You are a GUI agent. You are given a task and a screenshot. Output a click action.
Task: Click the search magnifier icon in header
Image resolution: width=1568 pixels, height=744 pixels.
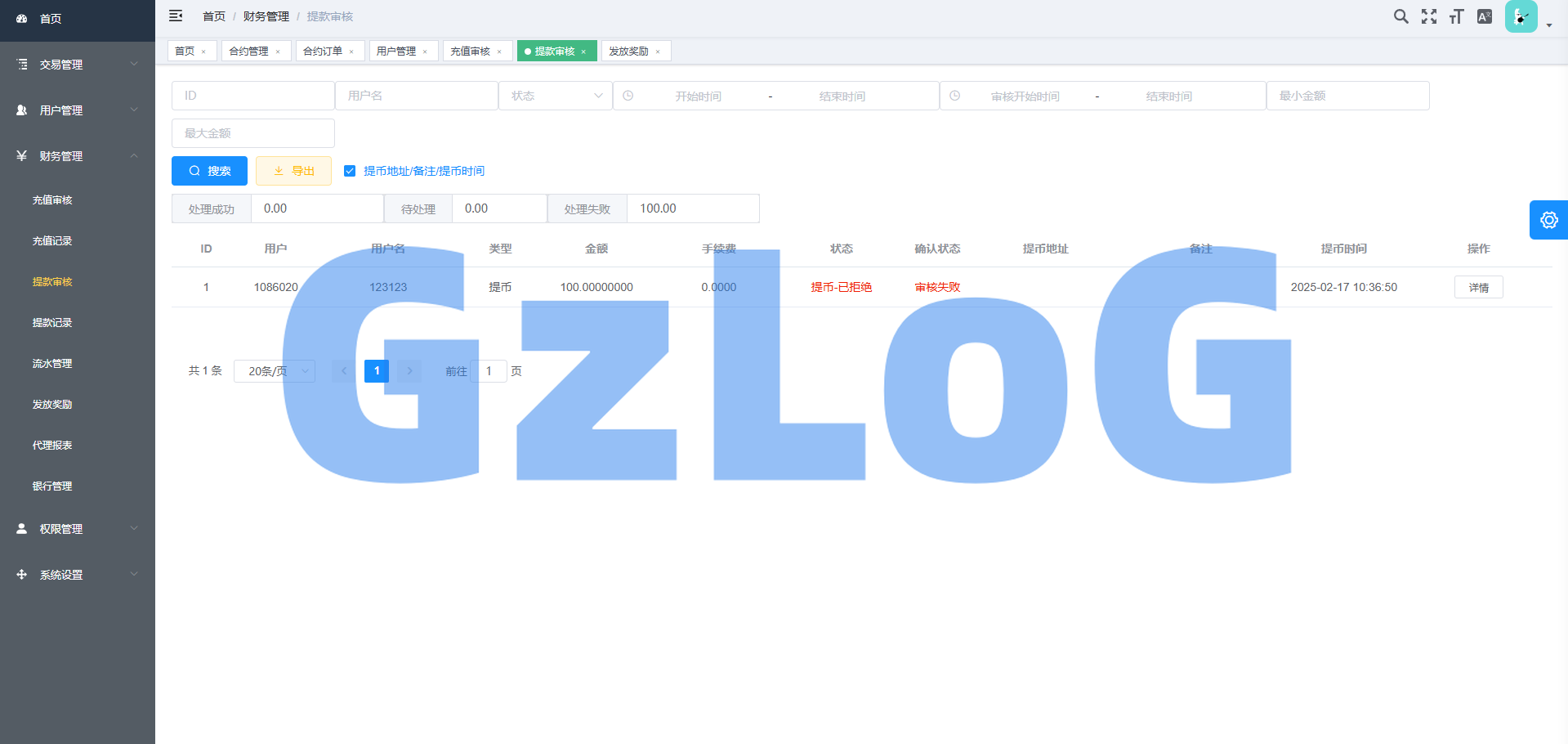pos(1400,16)
